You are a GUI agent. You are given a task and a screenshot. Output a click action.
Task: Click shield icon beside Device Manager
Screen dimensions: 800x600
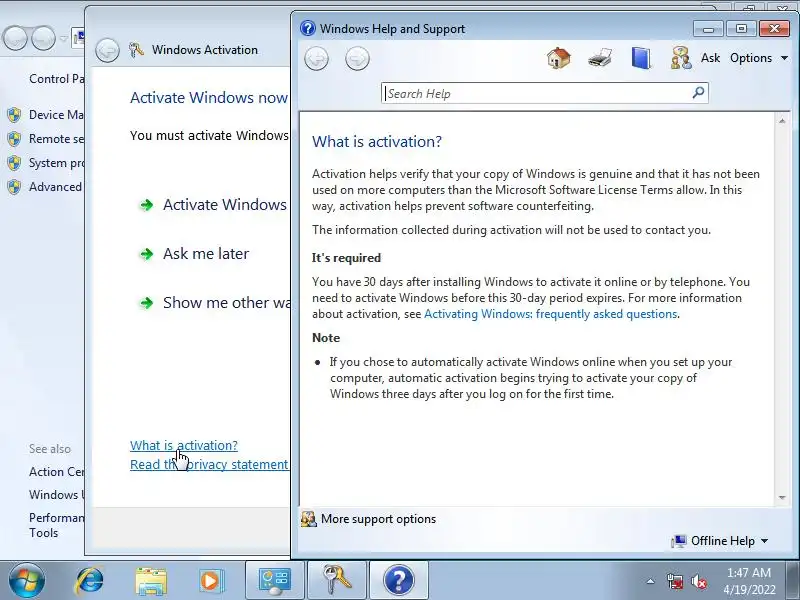click(x=14, y=115)
